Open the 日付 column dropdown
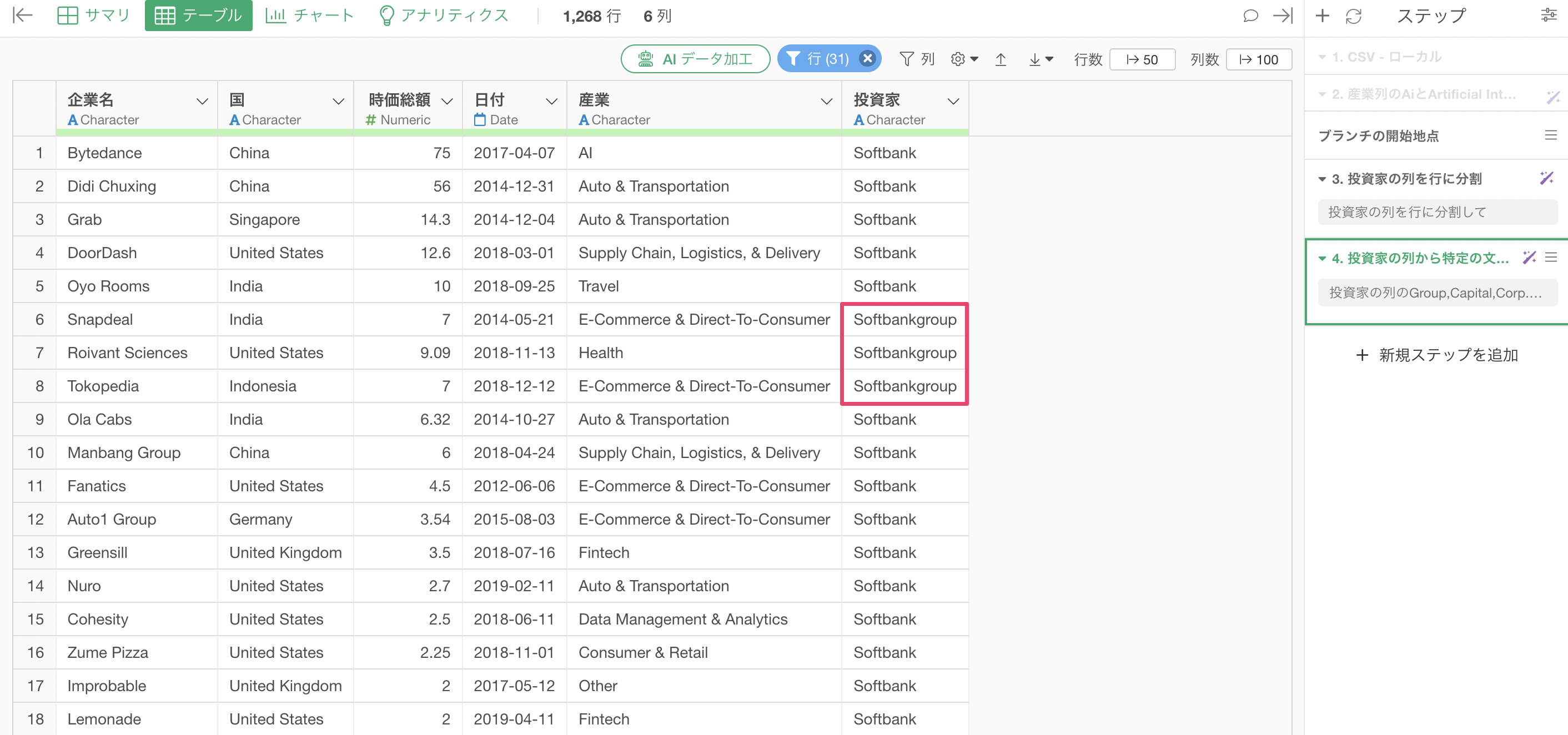Screen dimensions: 1568x735 click(x=551, y=102)
